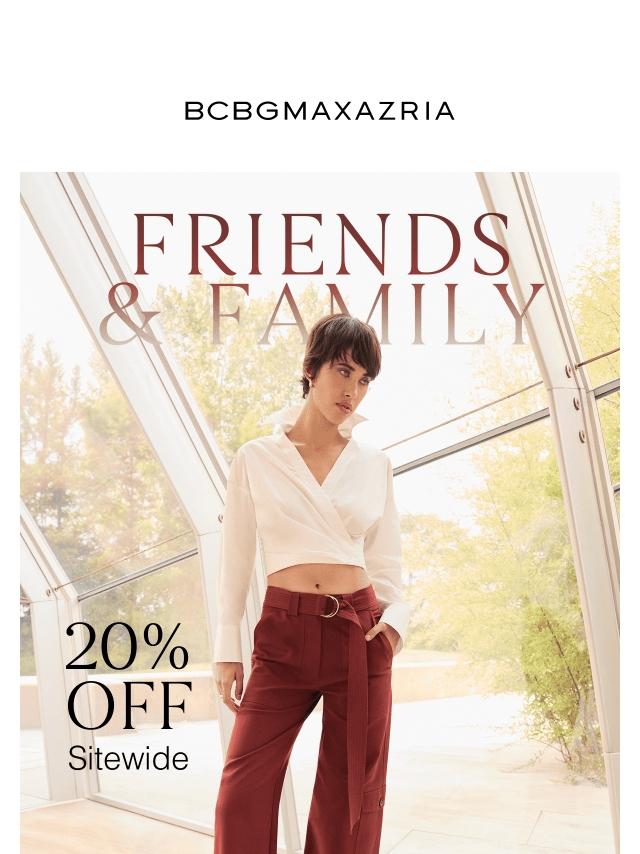Click the 20% discount text
The image size is (640, 854).
[x=127, y=646]
